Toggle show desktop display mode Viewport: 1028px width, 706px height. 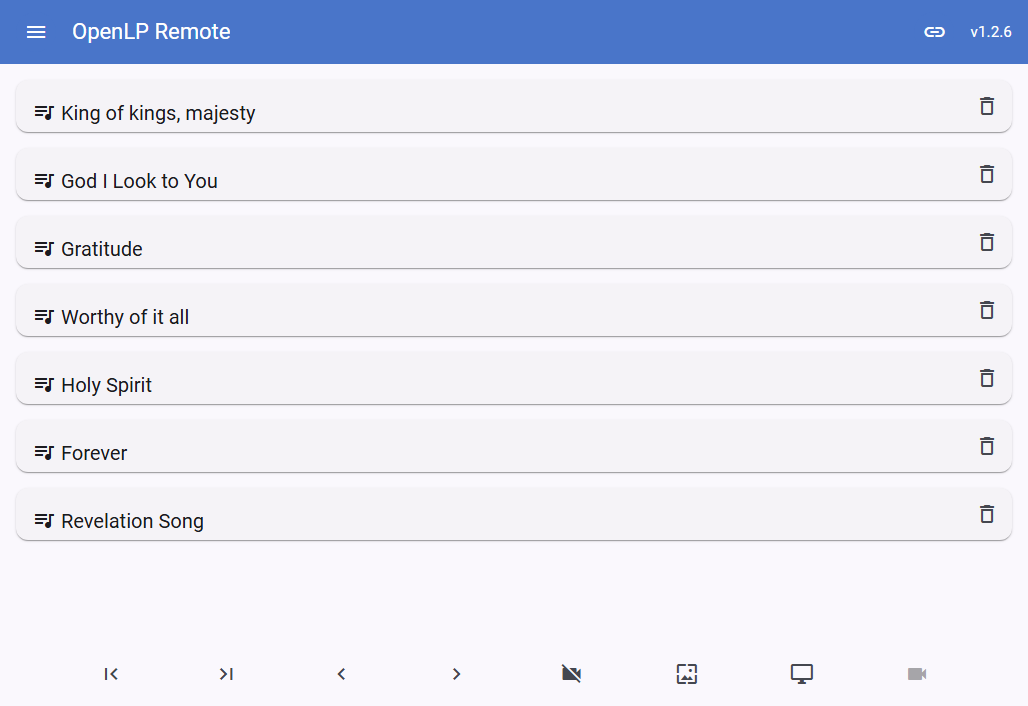pos(801,674)
